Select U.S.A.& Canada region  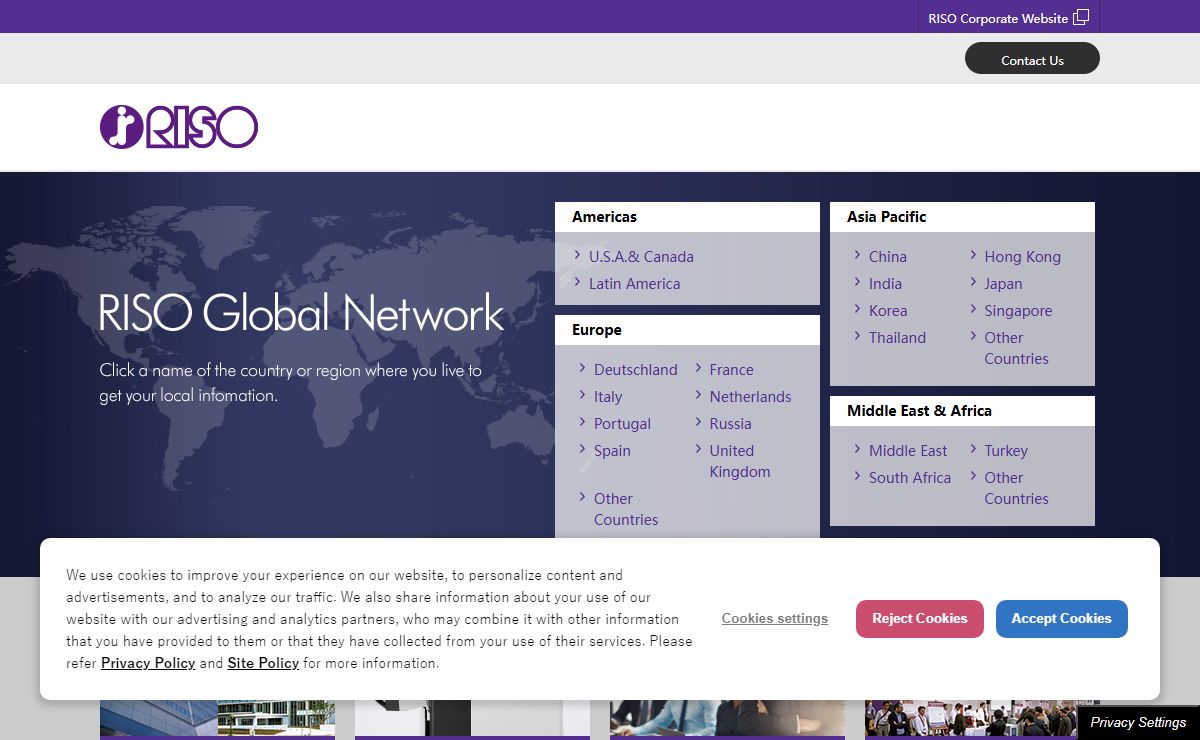tap(640, 257)
